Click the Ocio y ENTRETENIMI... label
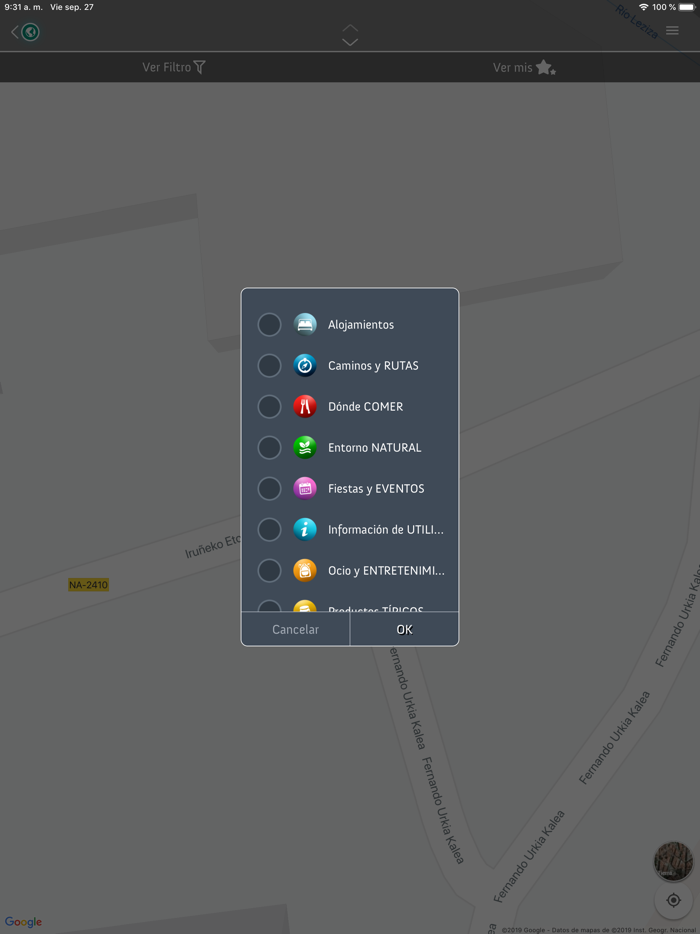700x934 pixels. click(387, 571)
